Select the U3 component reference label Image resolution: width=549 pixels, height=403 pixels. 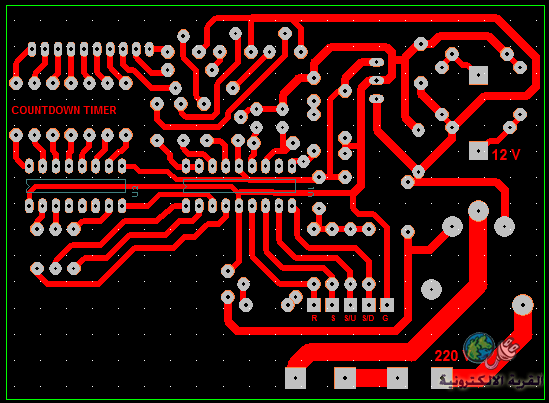click(135, 191)
